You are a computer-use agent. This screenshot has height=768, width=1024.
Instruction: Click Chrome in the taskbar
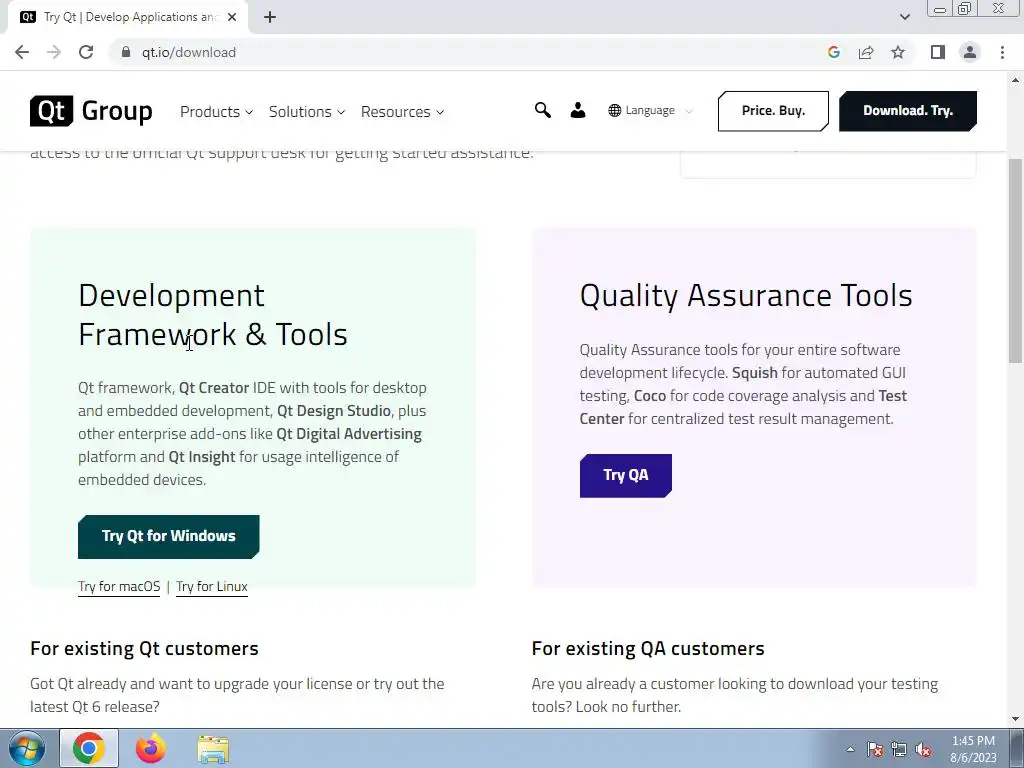tap(89, 748)
